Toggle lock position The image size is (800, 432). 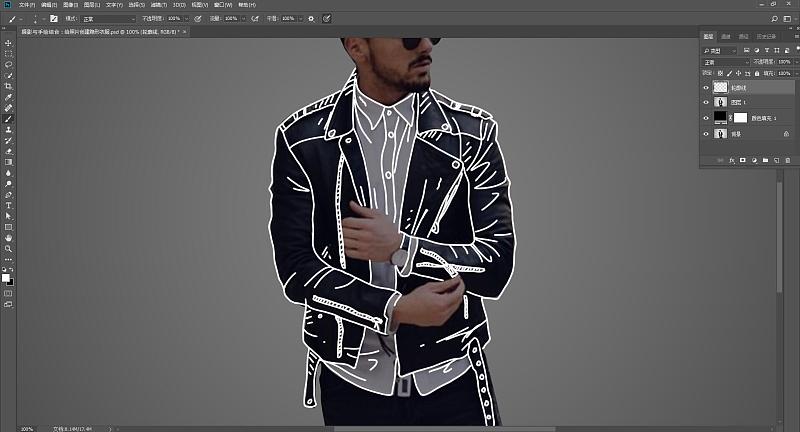click(x=738, y=73)
